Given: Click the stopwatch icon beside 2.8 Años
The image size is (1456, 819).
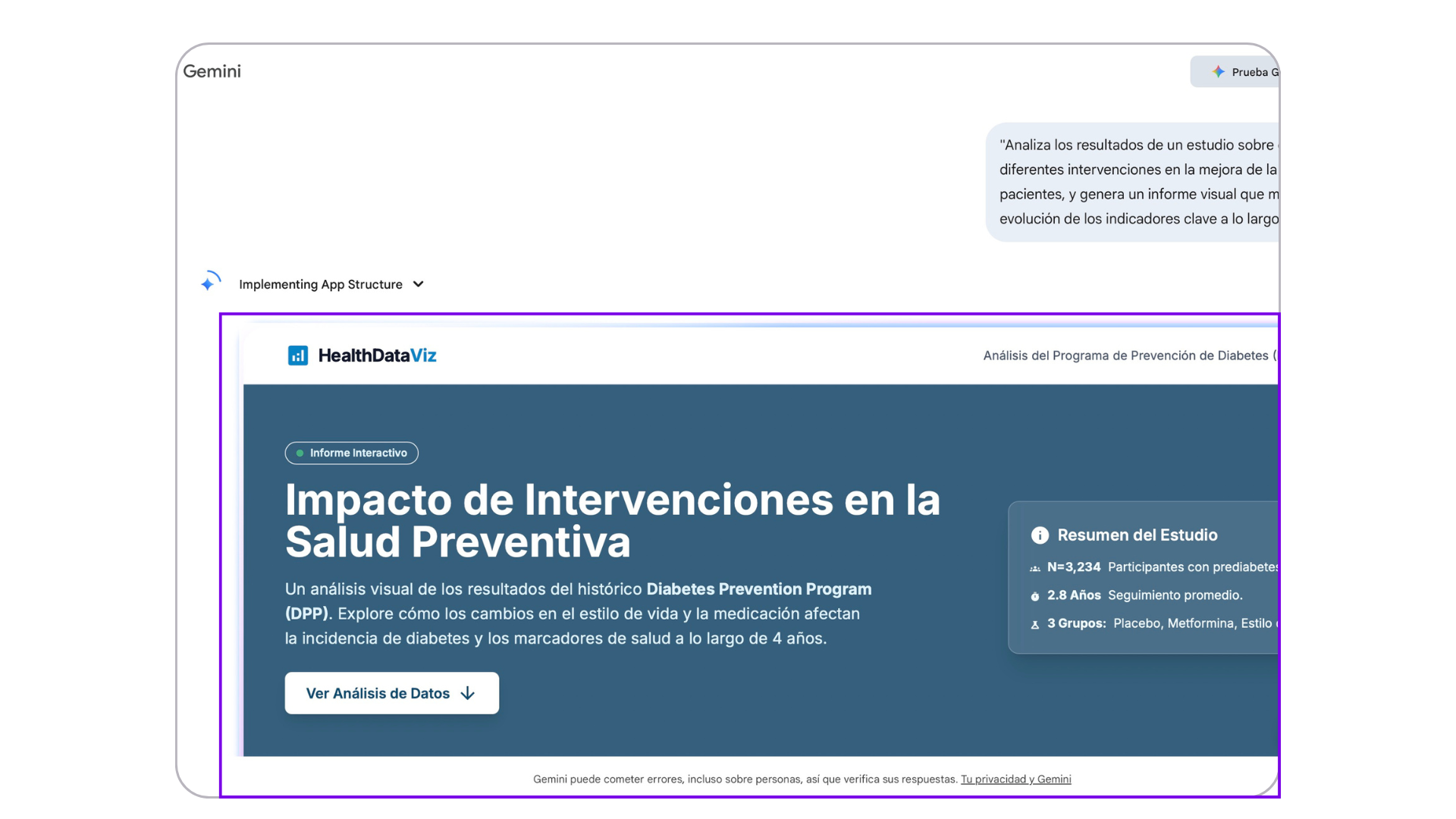Looking at the screenshot, I should click(1035, 596).
